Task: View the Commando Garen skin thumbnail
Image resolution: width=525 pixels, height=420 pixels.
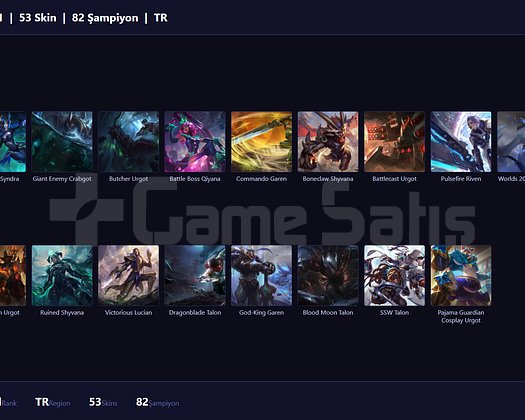Action: (261, 142)
